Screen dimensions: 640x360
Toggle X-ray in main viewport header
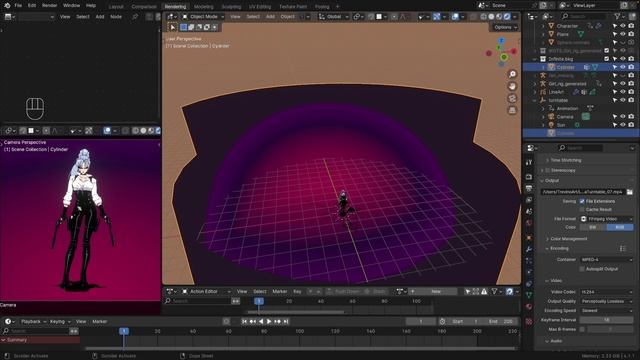[473, 17]
